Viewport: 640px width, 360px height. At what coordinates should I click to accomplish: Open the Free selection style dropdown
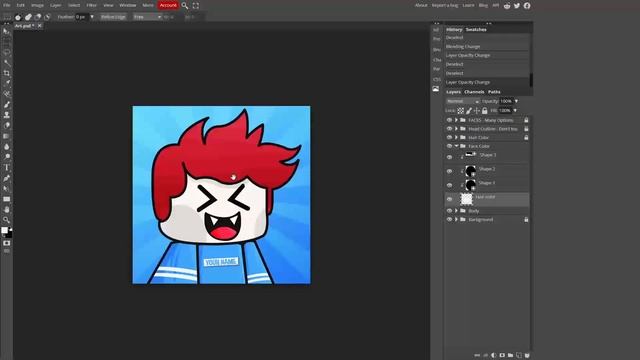tap(147, 17)
